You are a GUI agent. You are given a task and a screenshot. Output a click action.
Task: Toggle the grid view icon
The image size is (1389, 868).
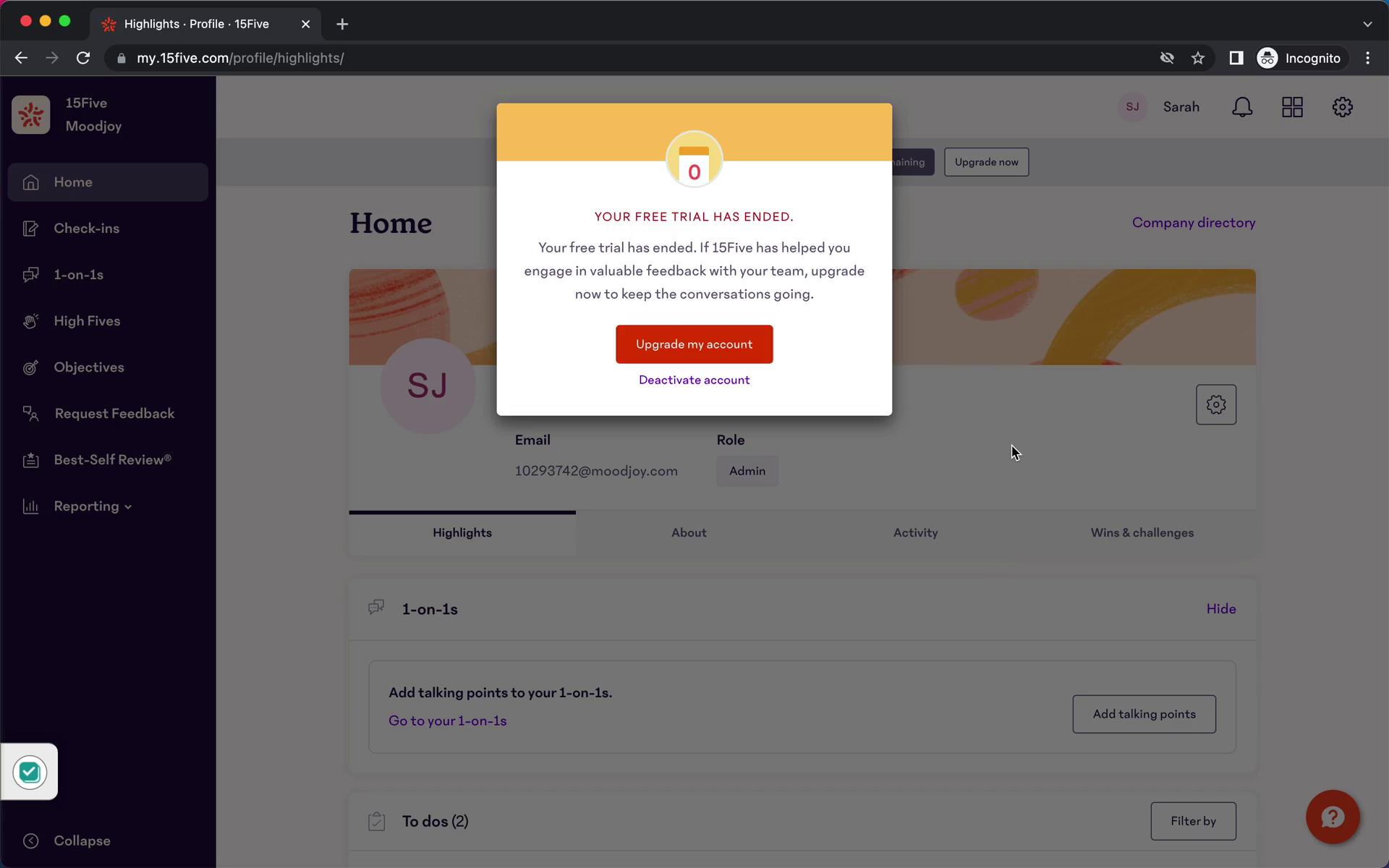pyautogui.click(x=1291, y=107)
